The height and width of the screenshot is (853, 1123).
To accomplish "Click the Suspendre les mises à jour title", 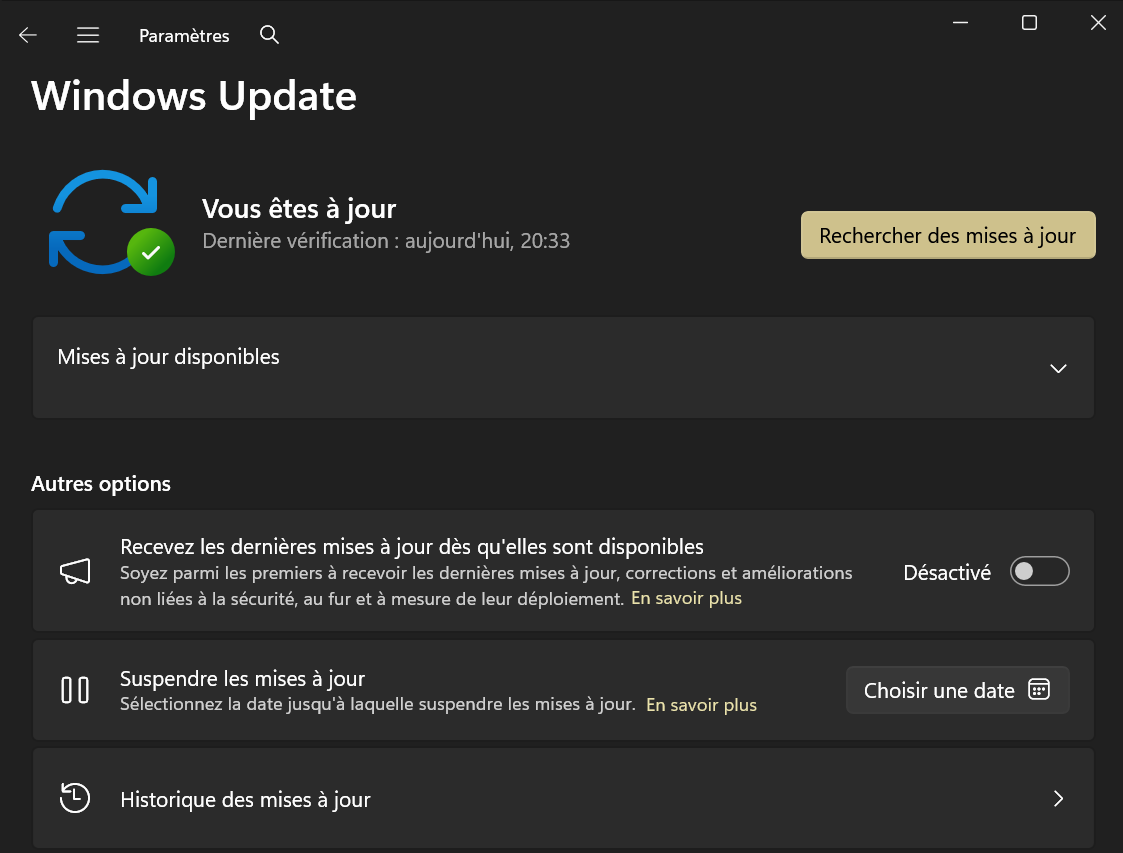I will pos(243,678).
